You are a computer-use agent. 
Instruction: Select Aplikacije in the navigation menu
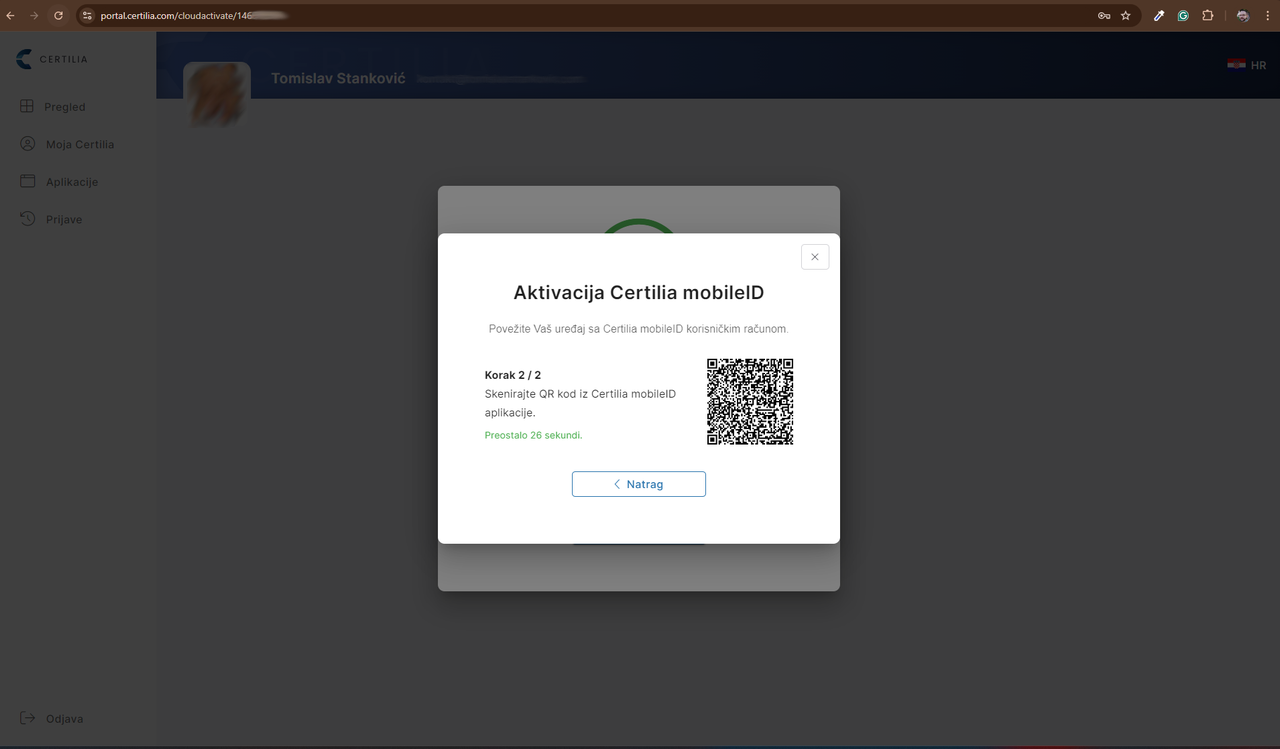[x=70, y=181]
